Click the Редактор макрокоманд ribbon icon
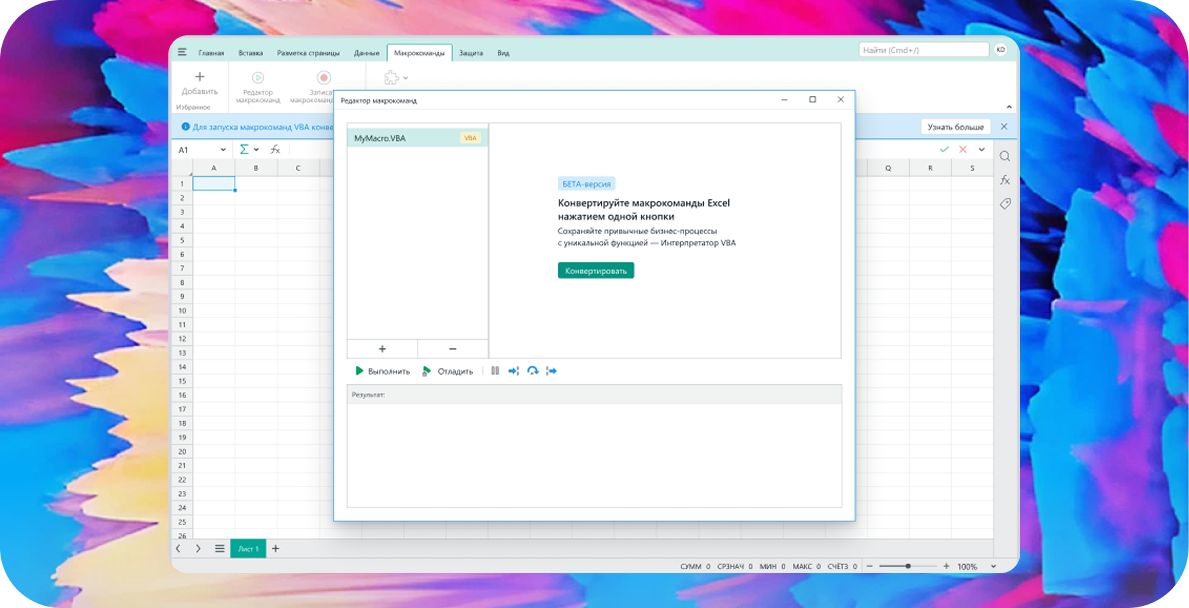The image size is (1189, 608). [257, 78]
